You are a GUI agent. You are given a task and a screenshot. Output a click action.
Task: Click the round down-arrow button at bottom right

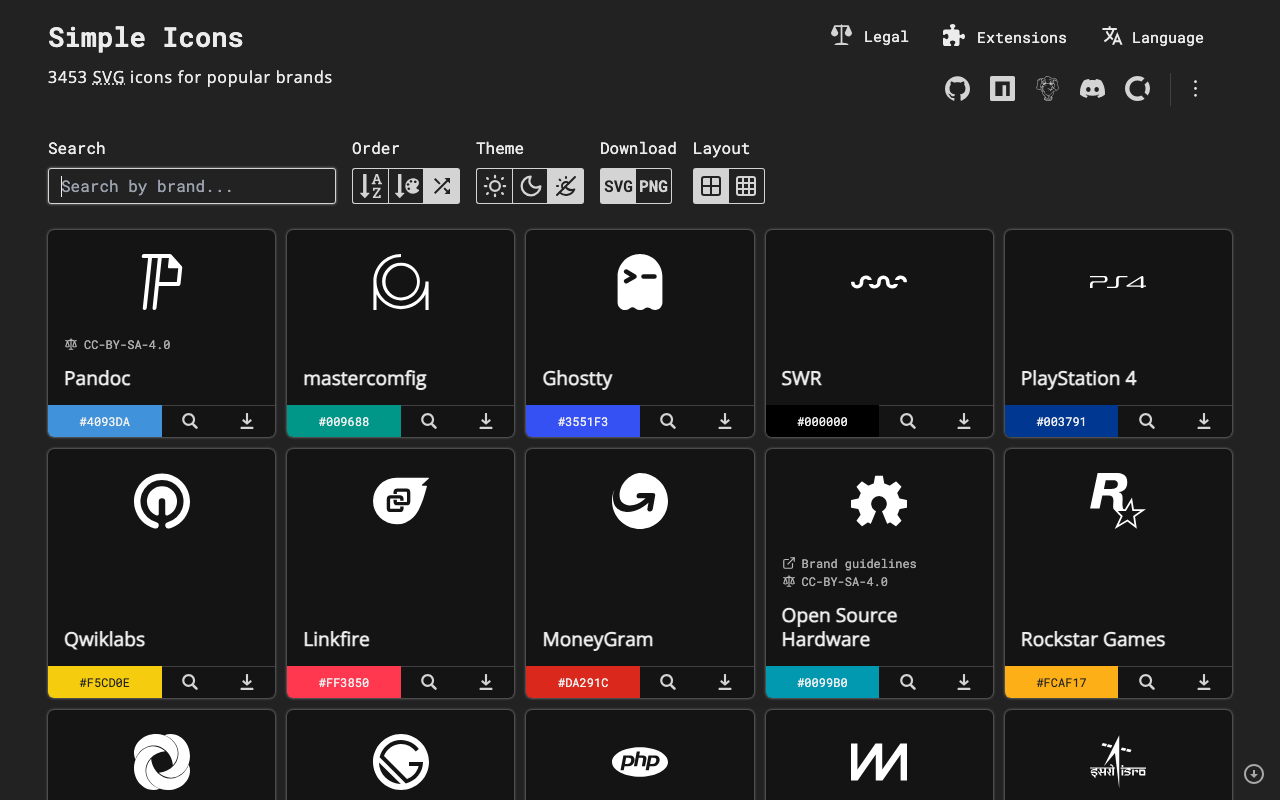(x=1254, y=774)
